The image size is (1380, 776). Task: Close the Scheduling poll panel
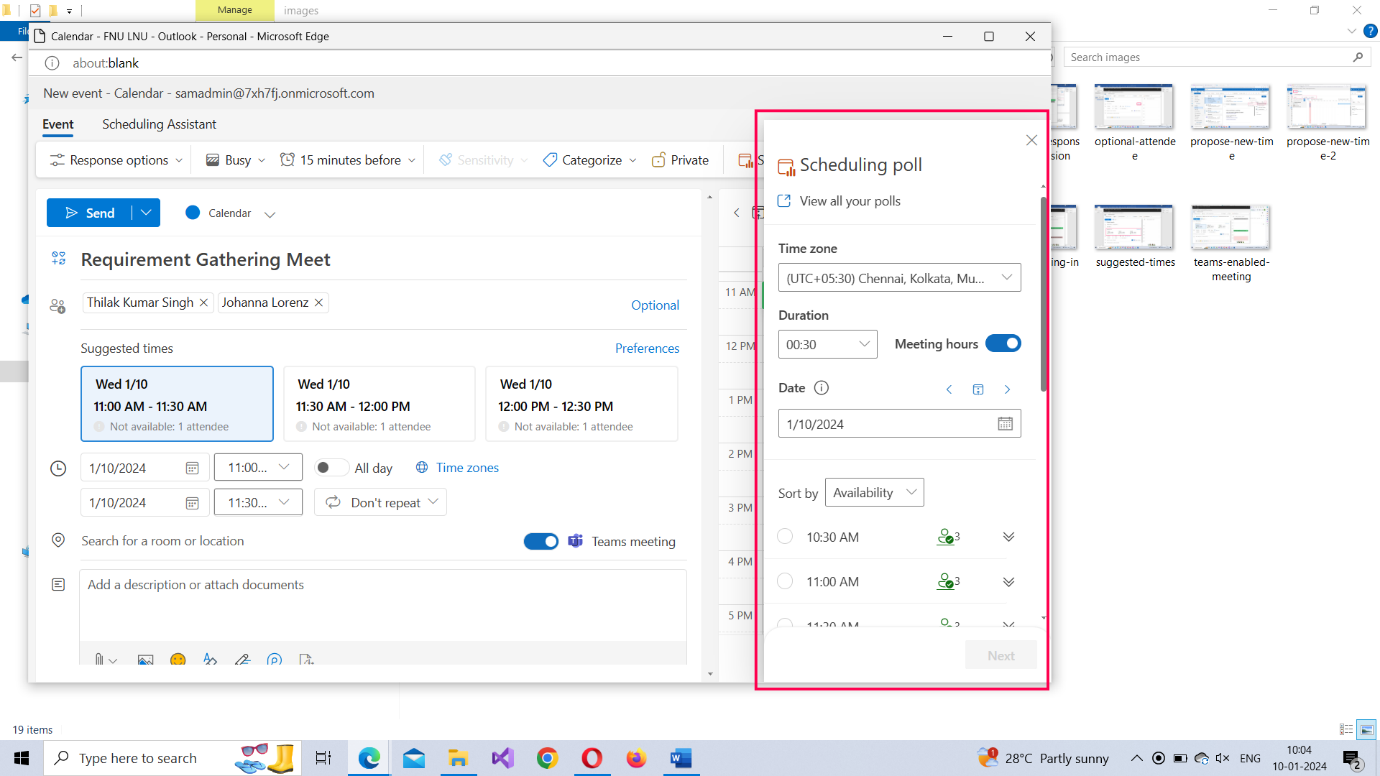(x=1032, y=140)
